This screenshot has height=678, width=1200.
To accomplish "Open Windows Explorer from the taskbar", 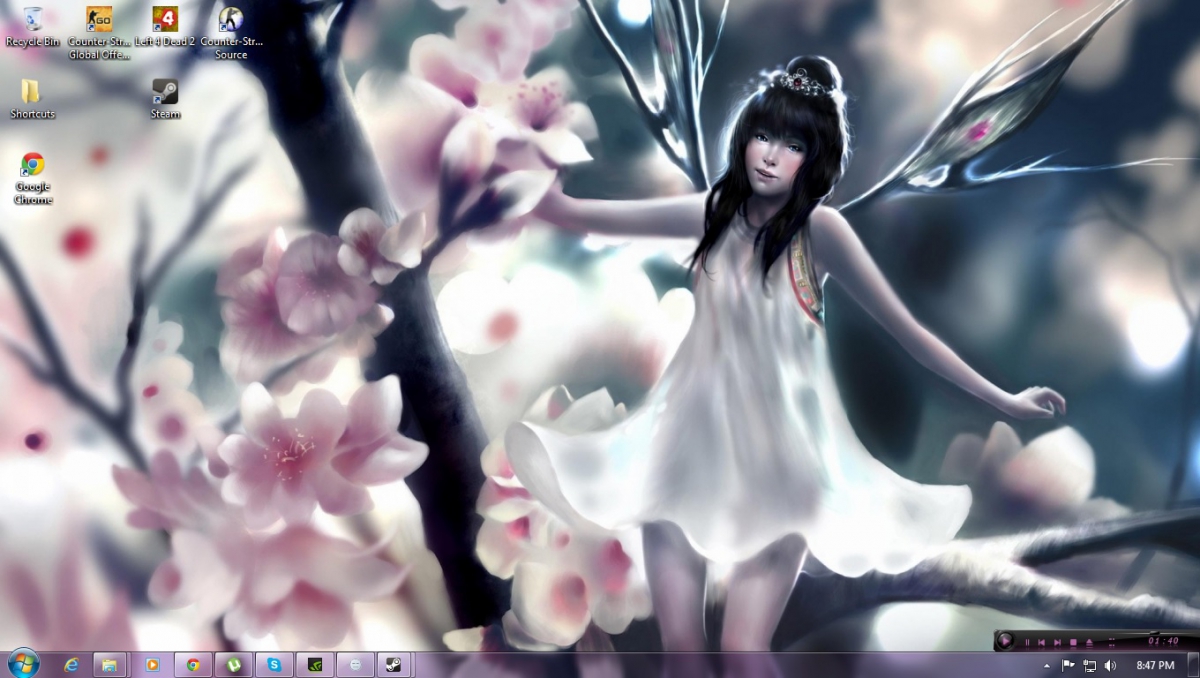I will click(110, 664).
